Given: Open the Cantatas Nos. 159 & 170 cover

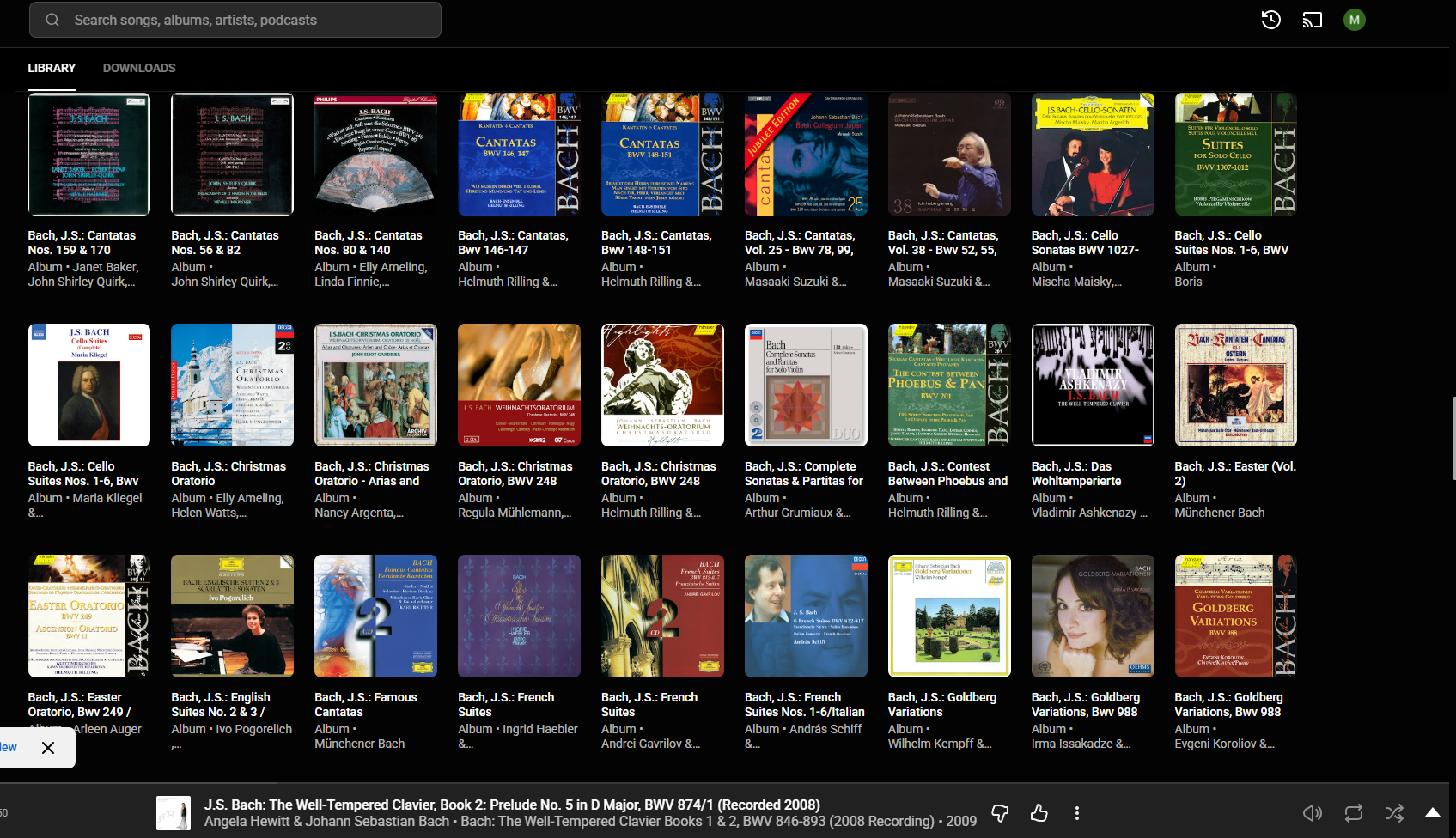Looking at the screenshot, I should click(89, 154).
